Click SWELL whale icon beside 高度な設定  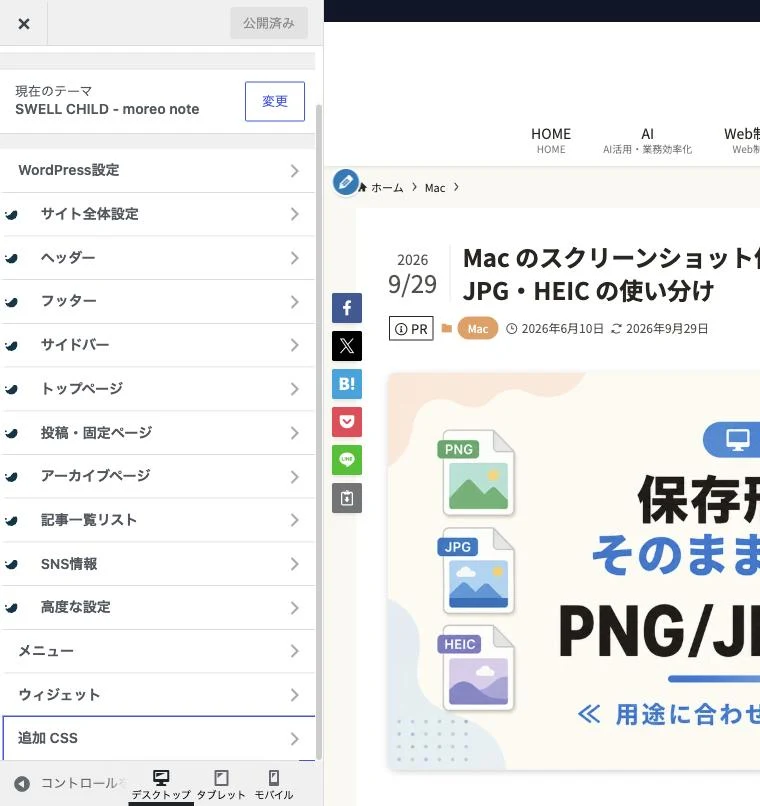pyautogui.click(x=11, y=608)
